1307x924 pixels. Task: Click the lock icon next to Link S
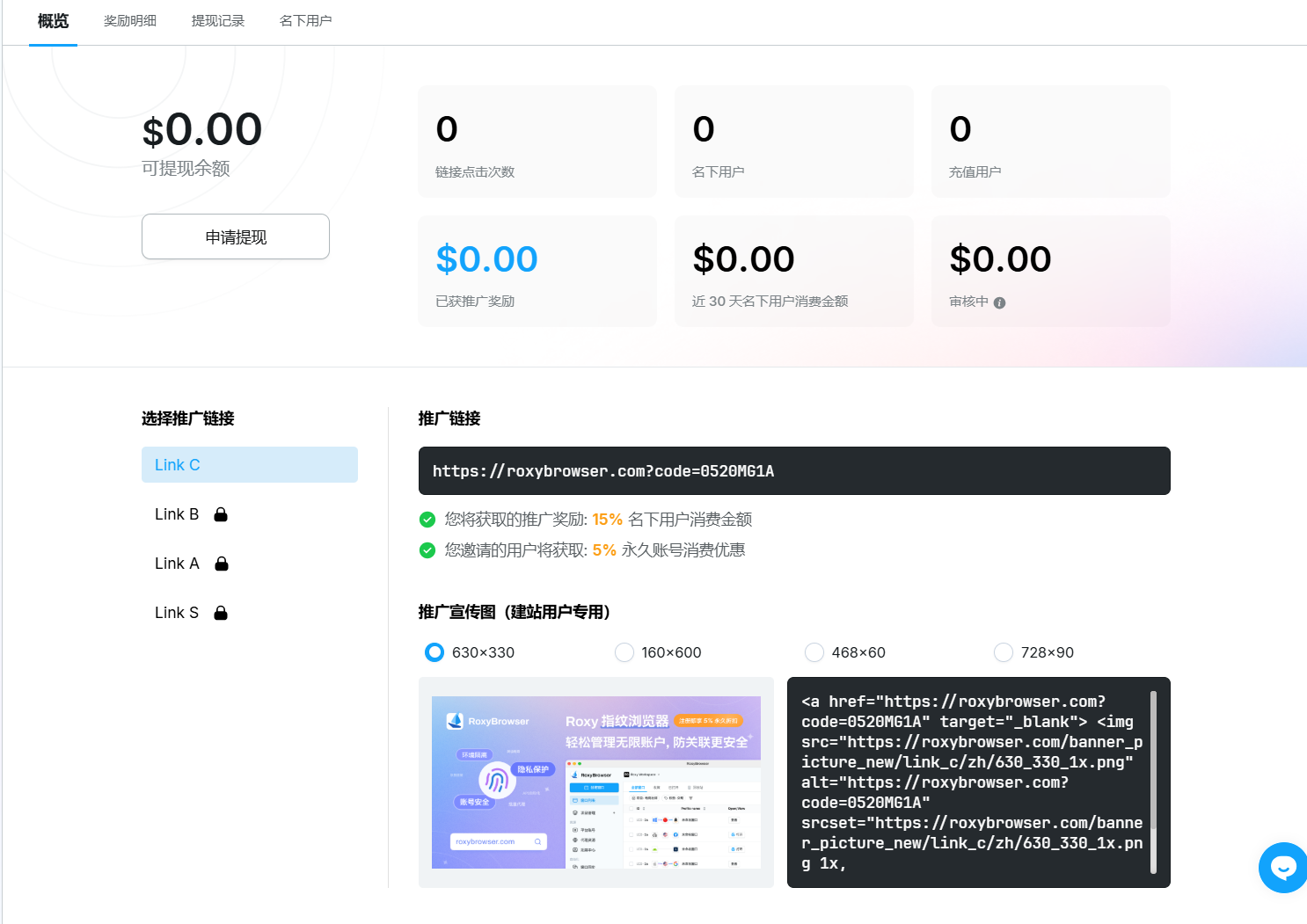point(221,613)
